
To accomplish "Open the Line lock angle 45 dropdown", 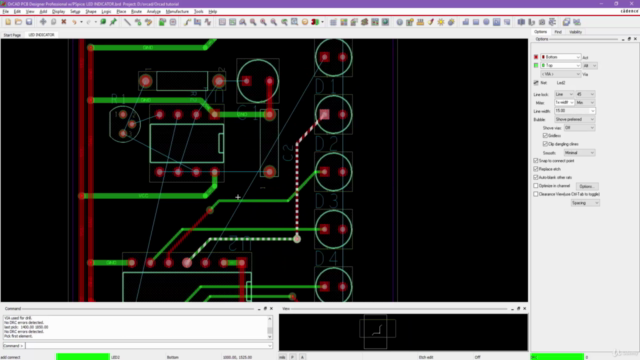I will pyautogui.click(x=585, y=94).
